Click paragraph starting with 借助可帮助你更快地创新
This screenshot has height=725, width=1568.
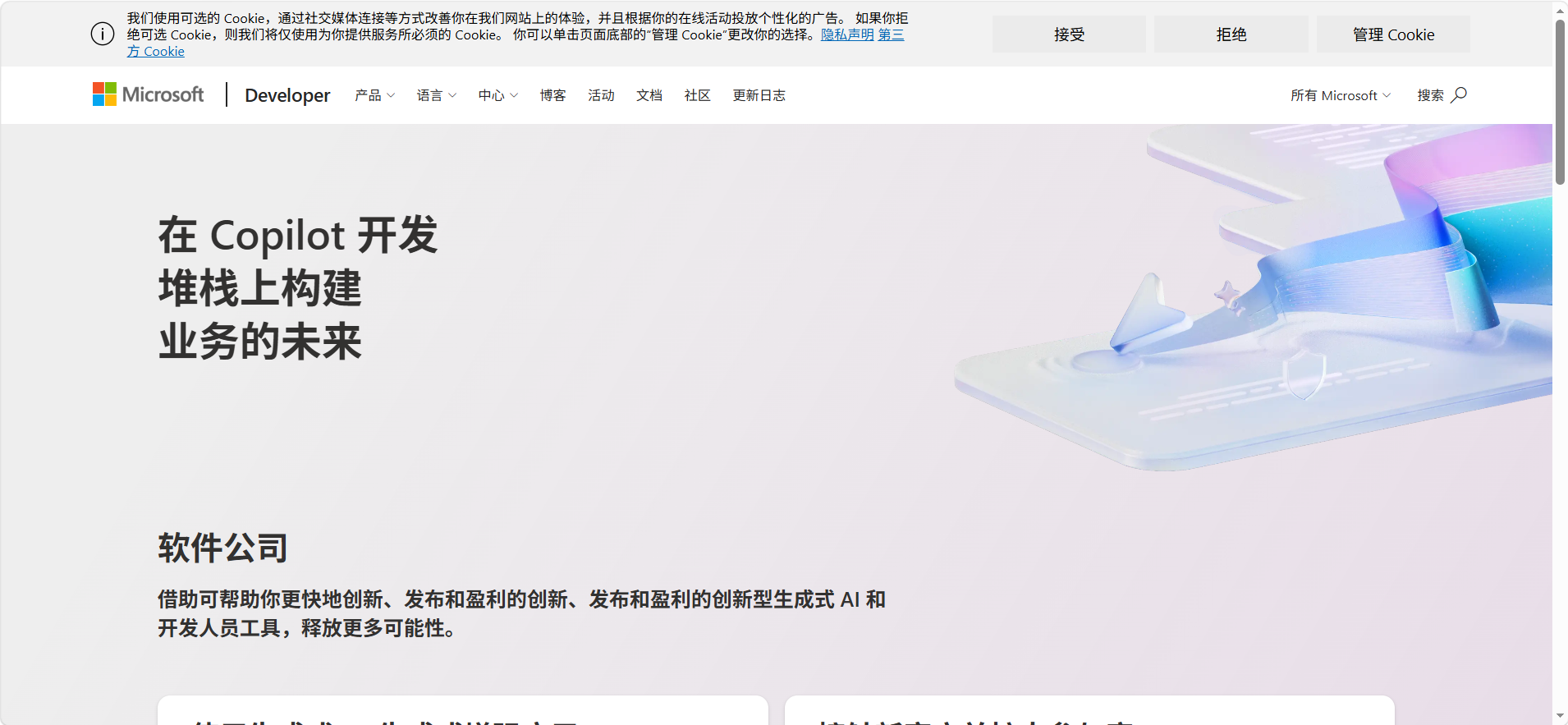[x=522, y=613]
